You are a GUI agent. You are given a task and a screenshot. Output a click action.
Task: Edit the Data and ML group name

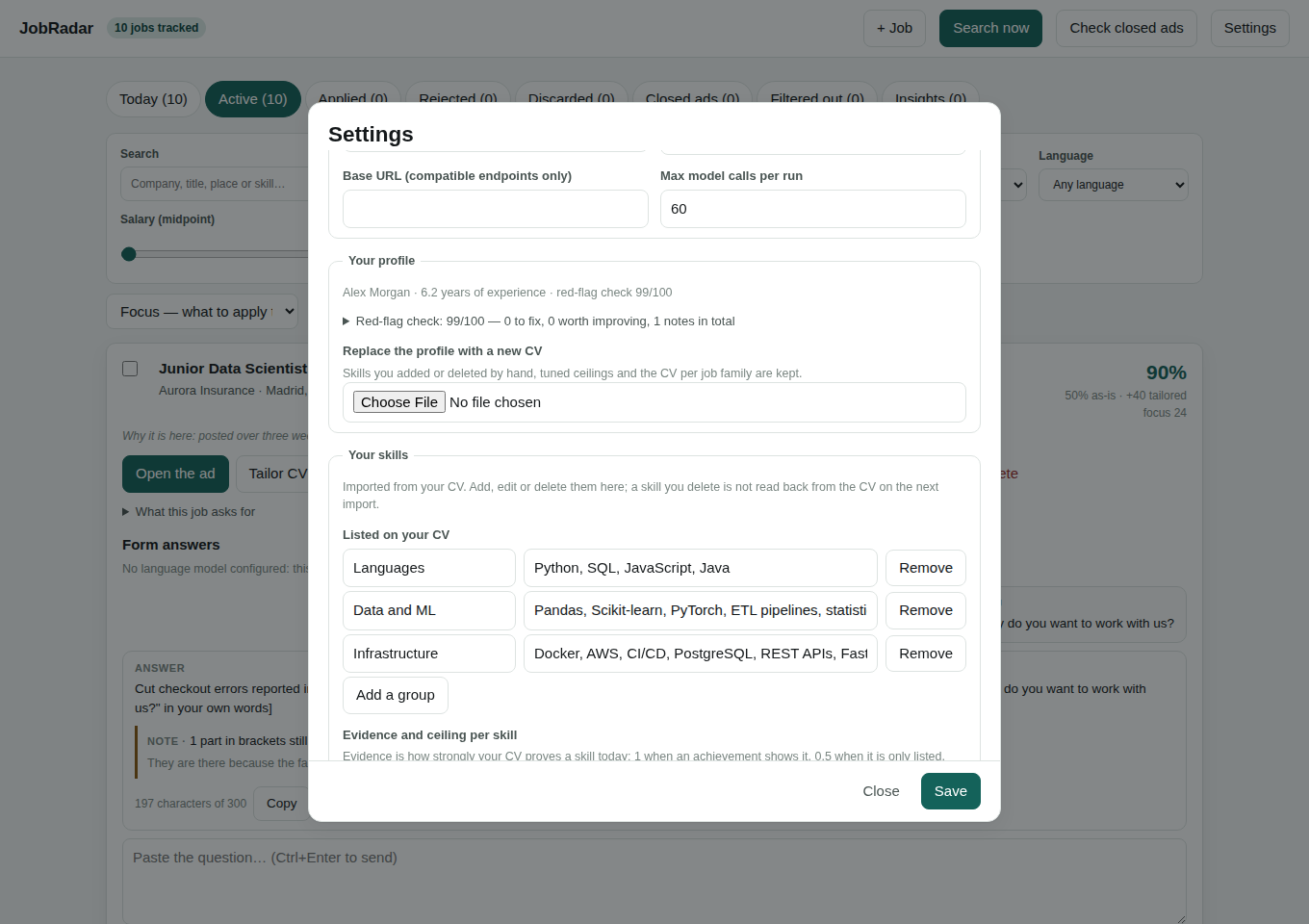click(429, 610)
